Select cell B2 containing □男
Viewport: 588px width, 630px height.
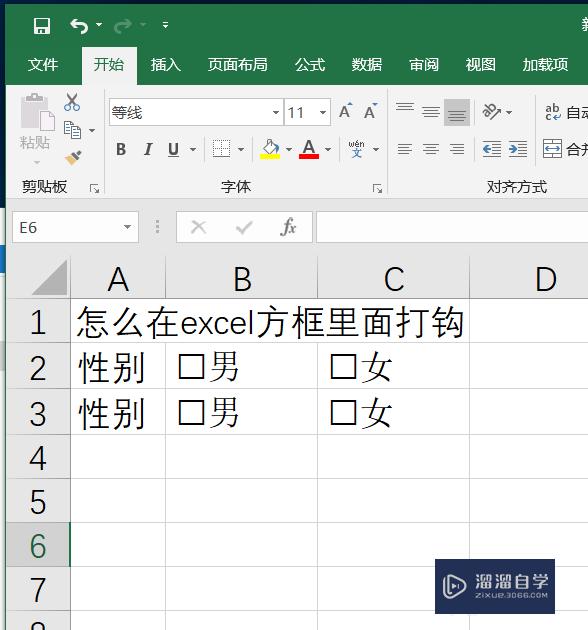coord(242,366)
